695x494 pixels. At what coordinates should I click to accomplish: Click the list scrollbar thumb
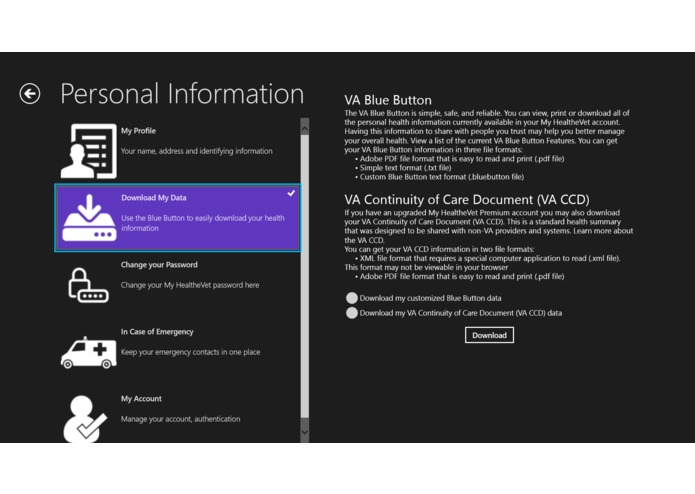[x=305, y=276]
